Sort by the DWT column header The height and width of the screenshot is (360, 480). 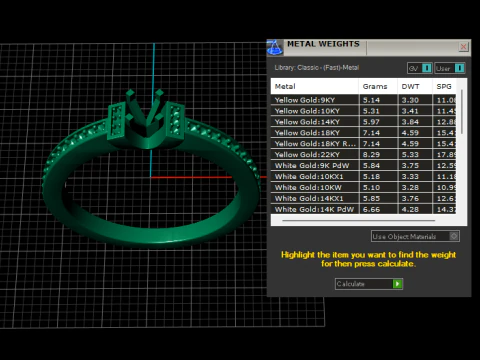(415, 86)
